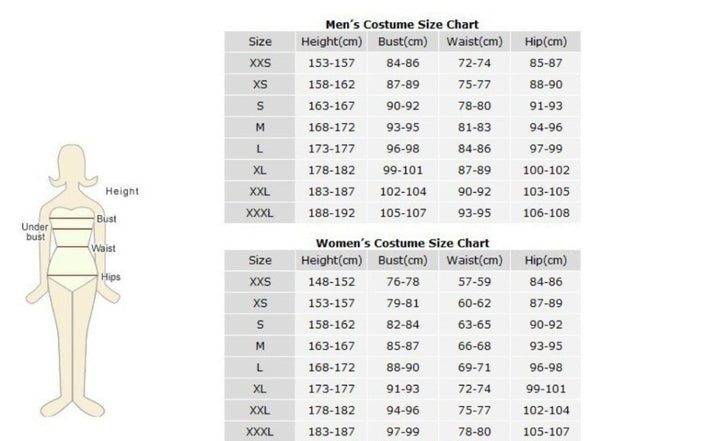Click the Men's Costume Size Chart title
This screenshot has height=441, width=720.
pos(402,24)
